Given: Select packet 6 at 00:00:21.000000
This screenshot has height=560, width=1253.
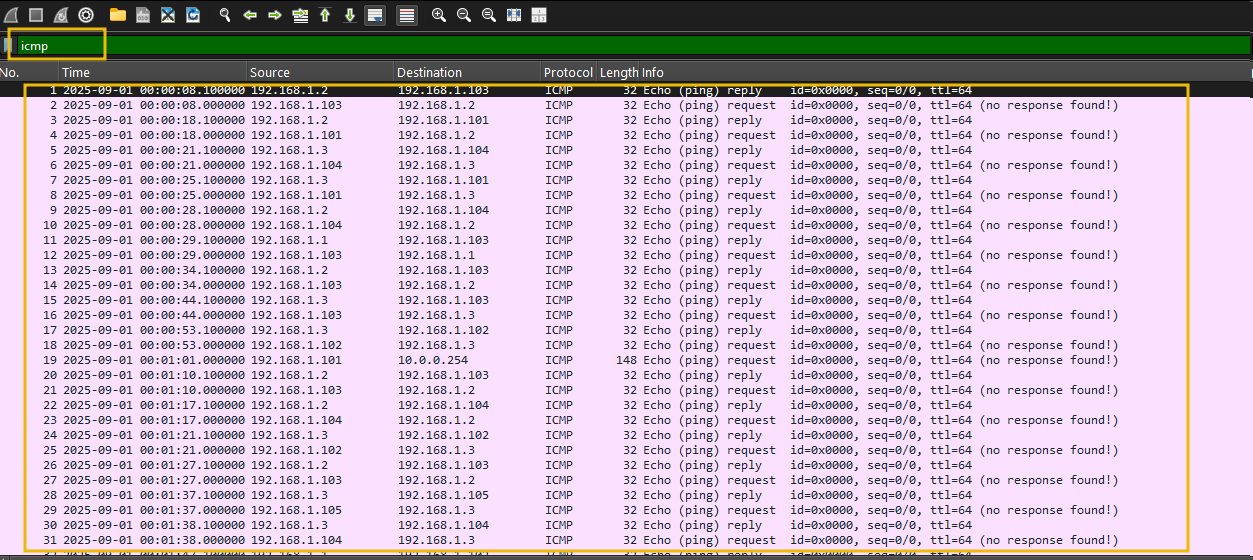Looking at the screenshot, I should click(626, 165).
